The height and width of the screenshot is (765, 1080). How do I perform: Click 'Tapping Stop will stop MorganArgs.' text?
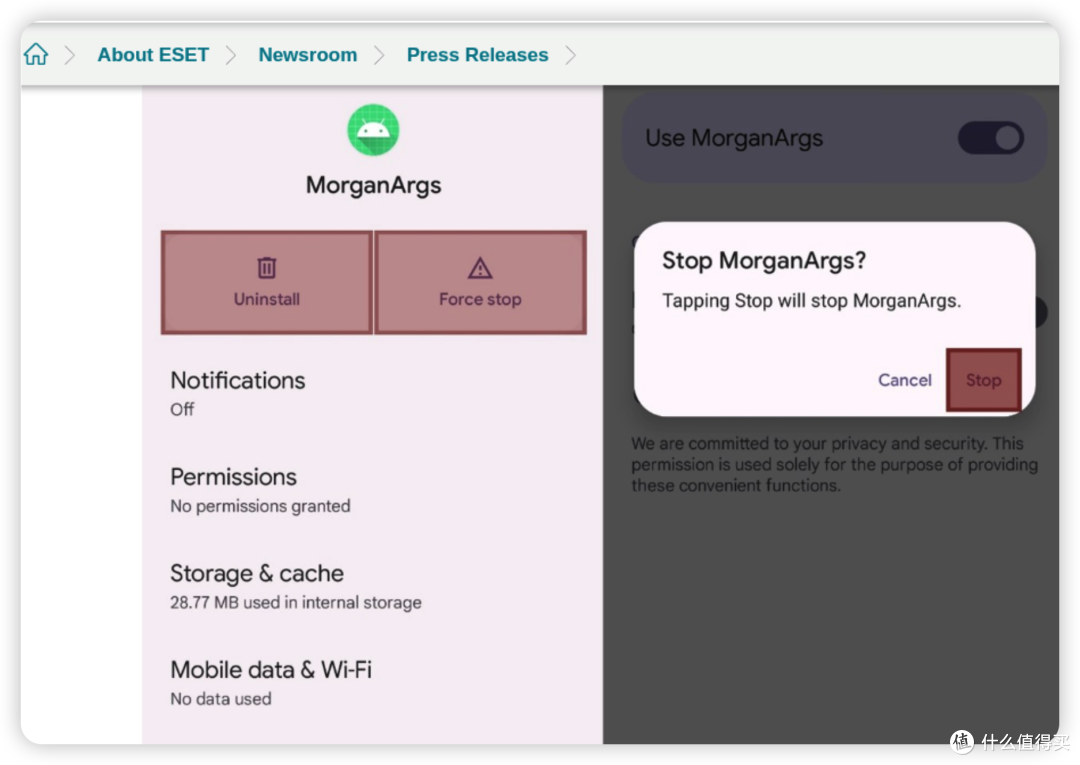coord(811,301)
